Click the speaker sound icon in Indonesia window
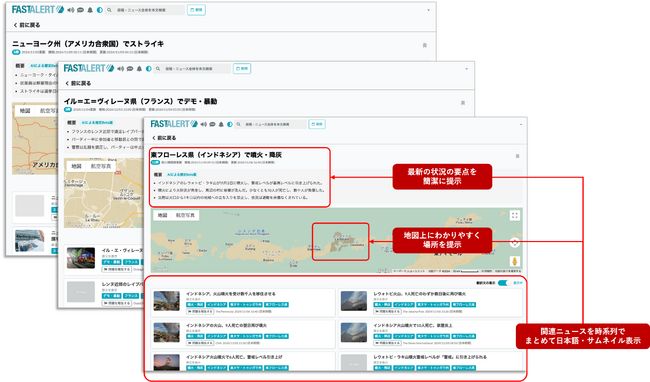The image size is (650, 382). point(204,124)
